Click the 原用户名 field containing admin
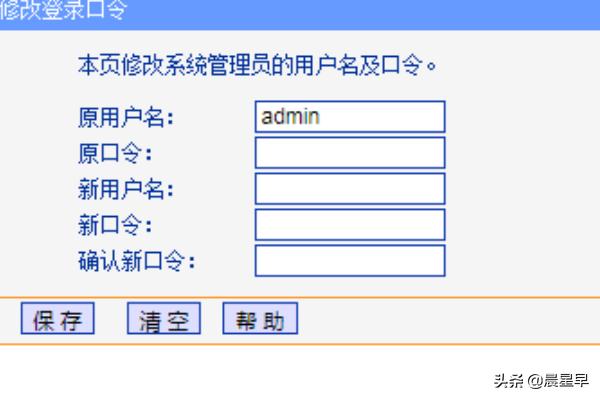The image size is (600, 400). tap(349, 117)
